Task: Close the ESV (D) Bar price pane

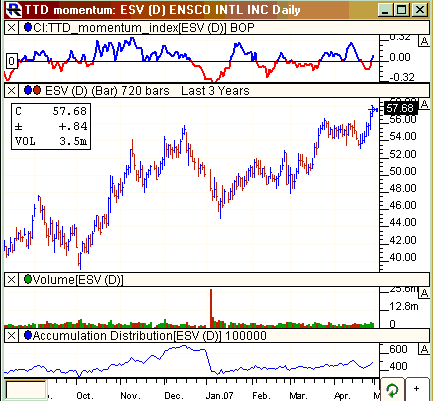Action: pos(11,90)
